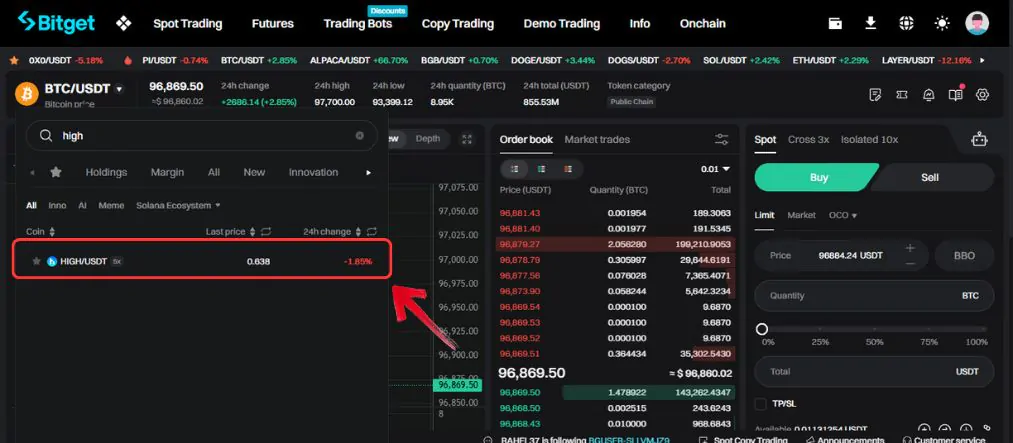Open the price alert bell icon
1013x443 pixels.
pyautogui.click(x=929, y=95)
